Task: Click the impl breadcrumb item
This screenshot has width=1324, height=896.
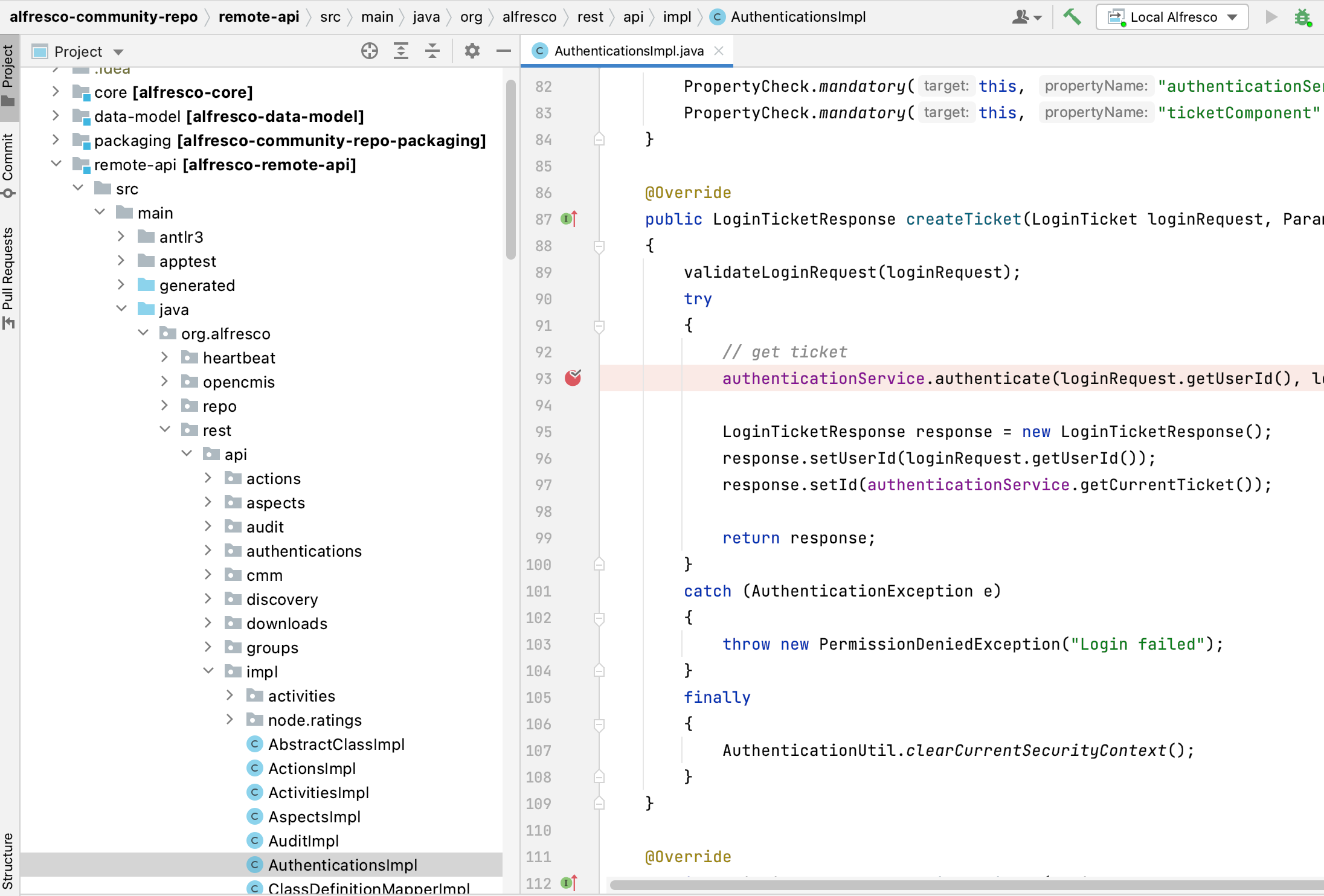Action: (676, 16)
